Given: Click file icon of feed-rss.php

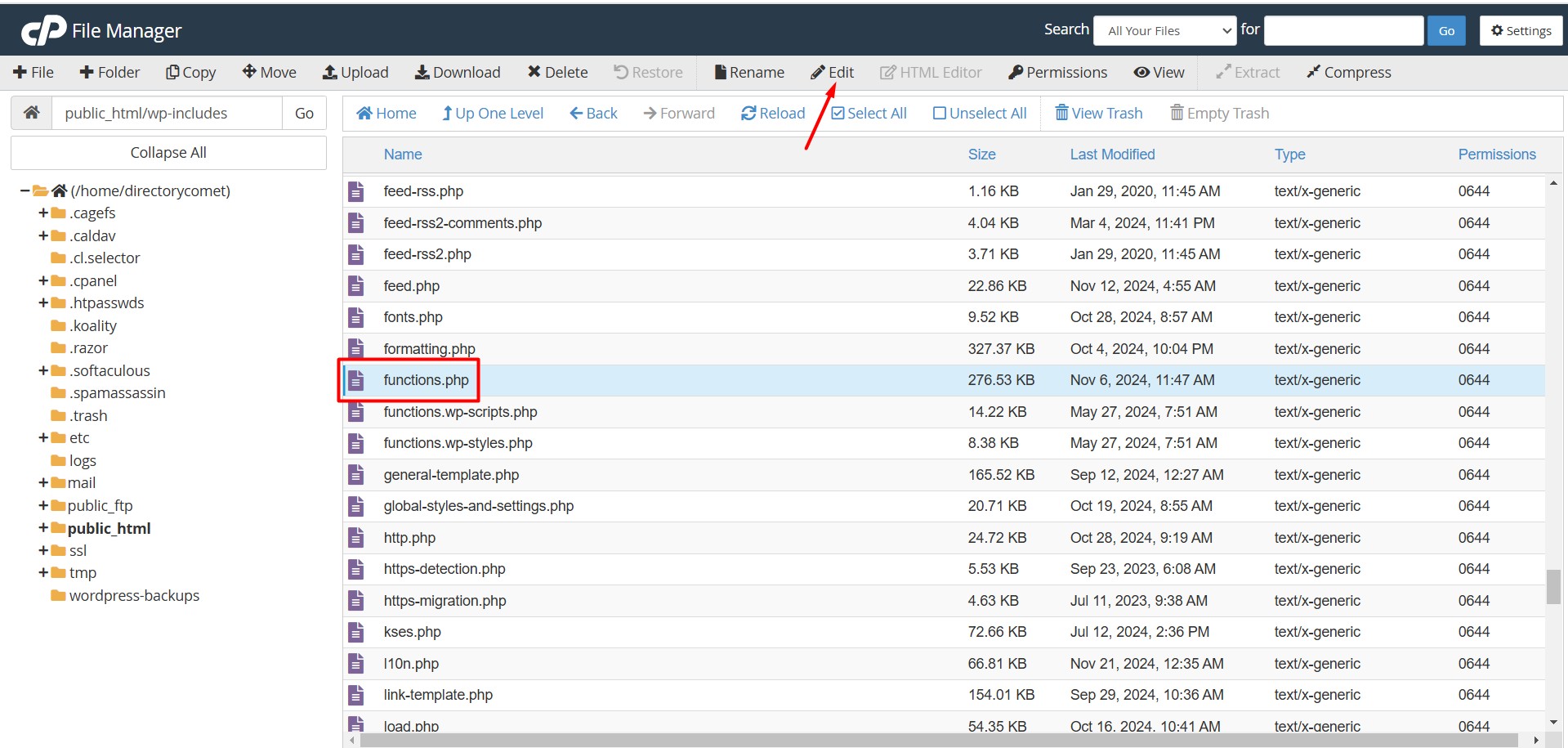Looking at the screenshot, I should click(355, 191).
